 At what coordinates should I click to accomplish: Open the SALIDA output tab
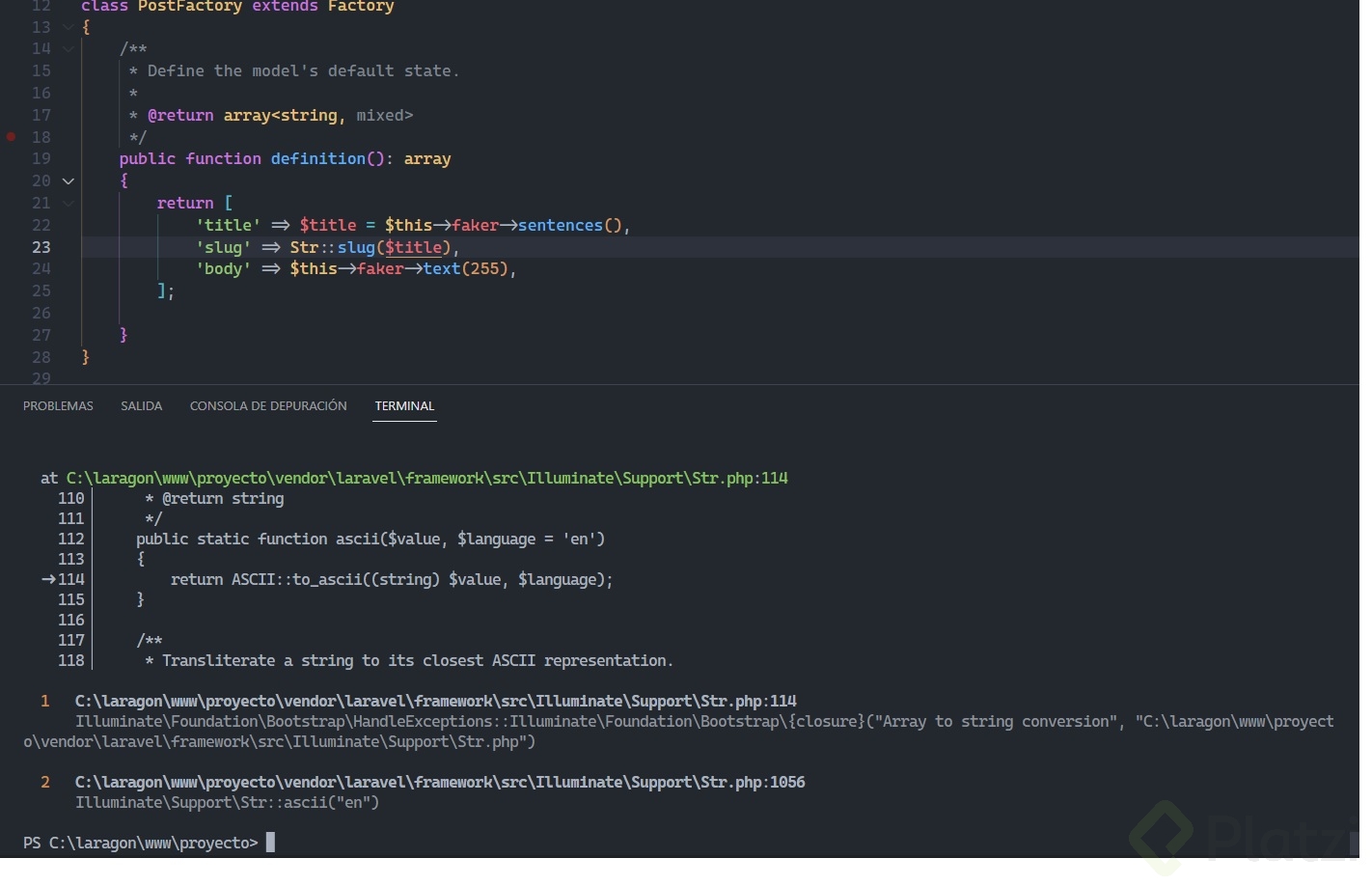coord(141,406)
